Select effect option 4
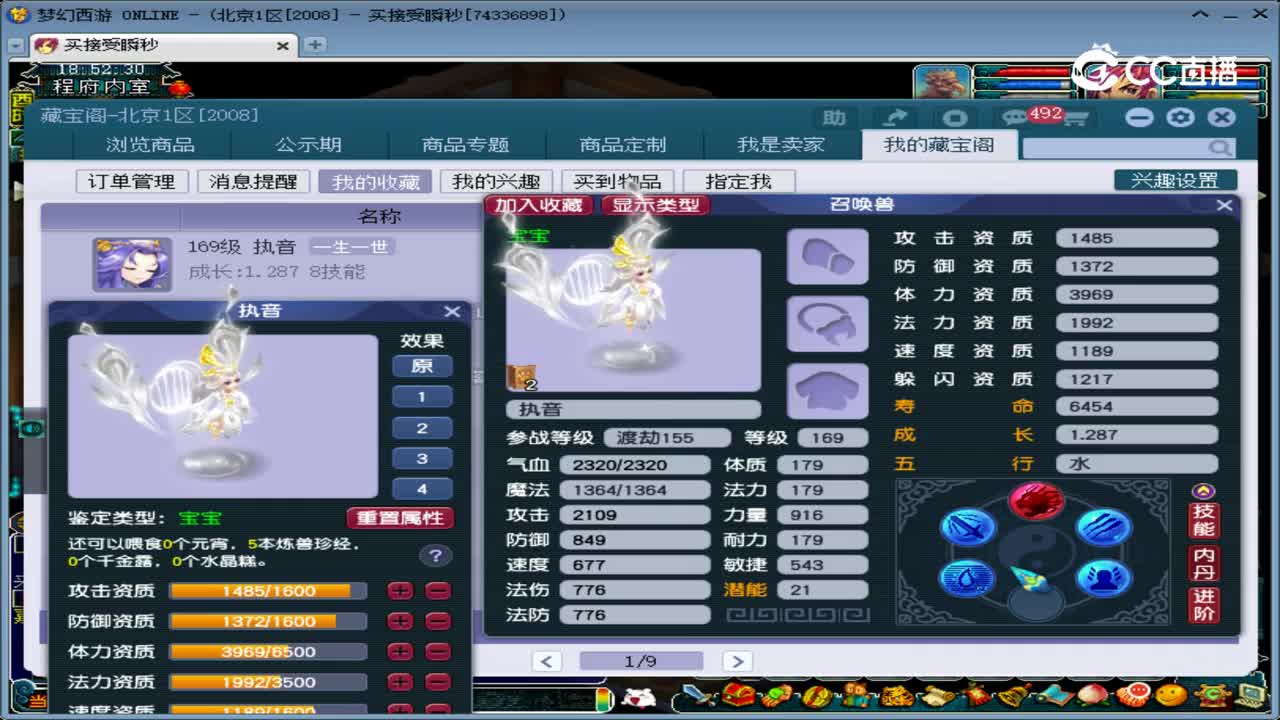 [x=422, y=490]
